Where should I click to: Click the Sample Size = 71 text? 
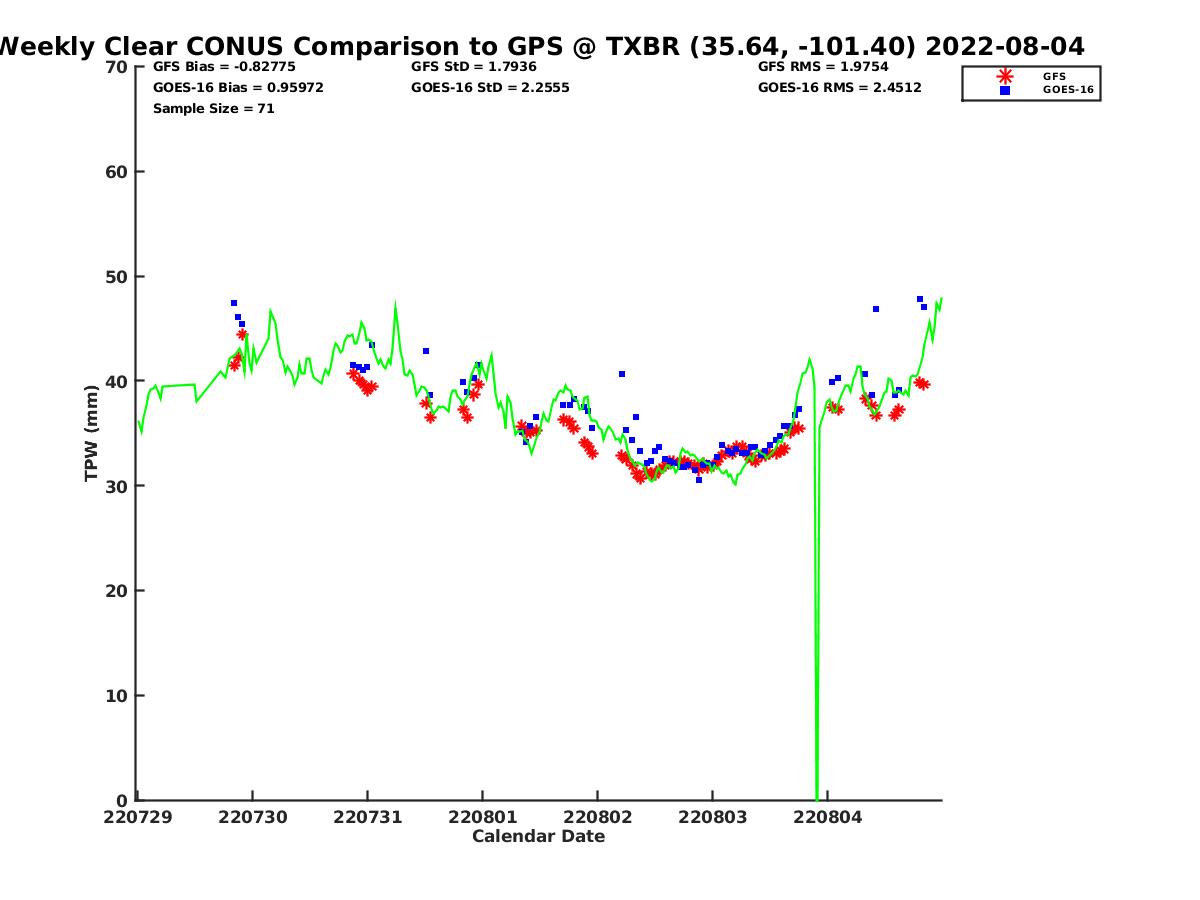214,108
